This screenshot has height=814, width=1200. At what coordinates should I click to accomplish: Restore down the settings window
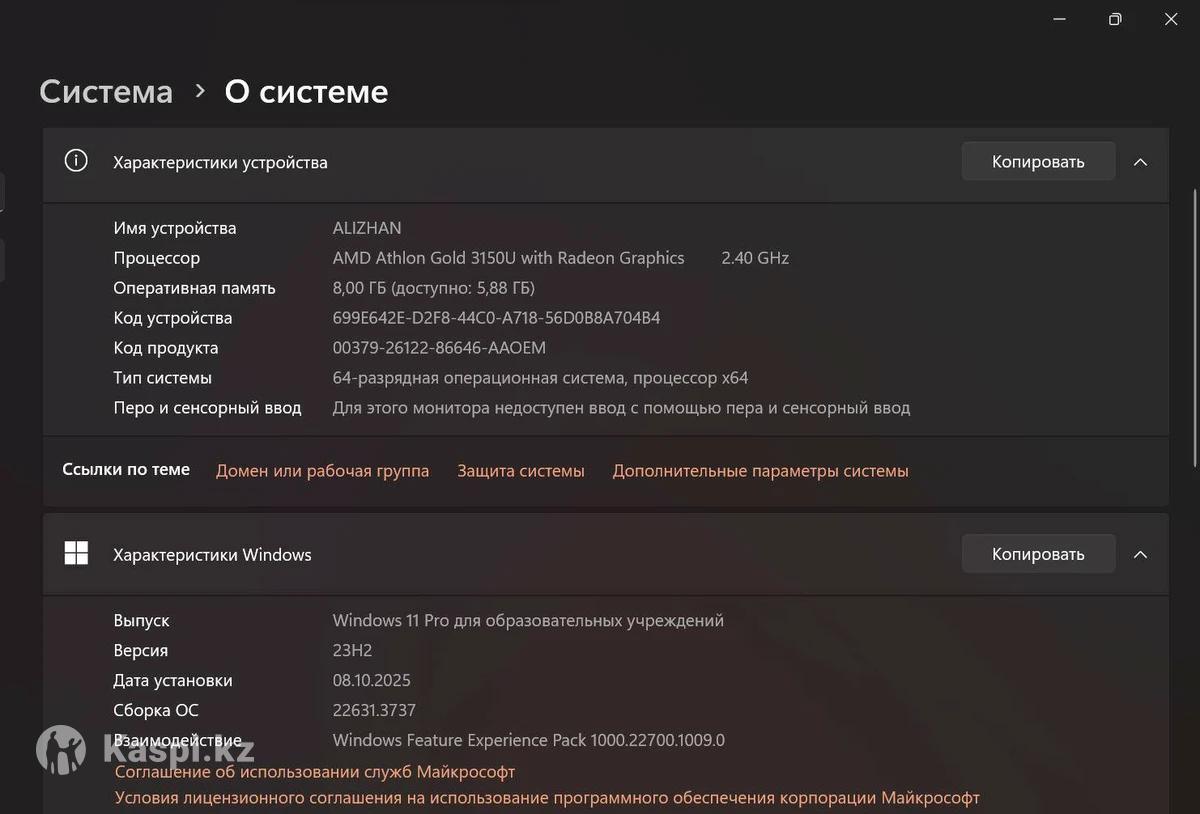point(1115,19)
